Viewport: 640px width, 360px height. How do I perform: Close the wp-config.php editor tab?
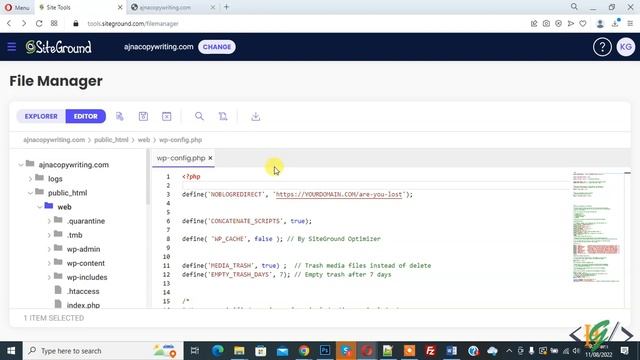210,158
